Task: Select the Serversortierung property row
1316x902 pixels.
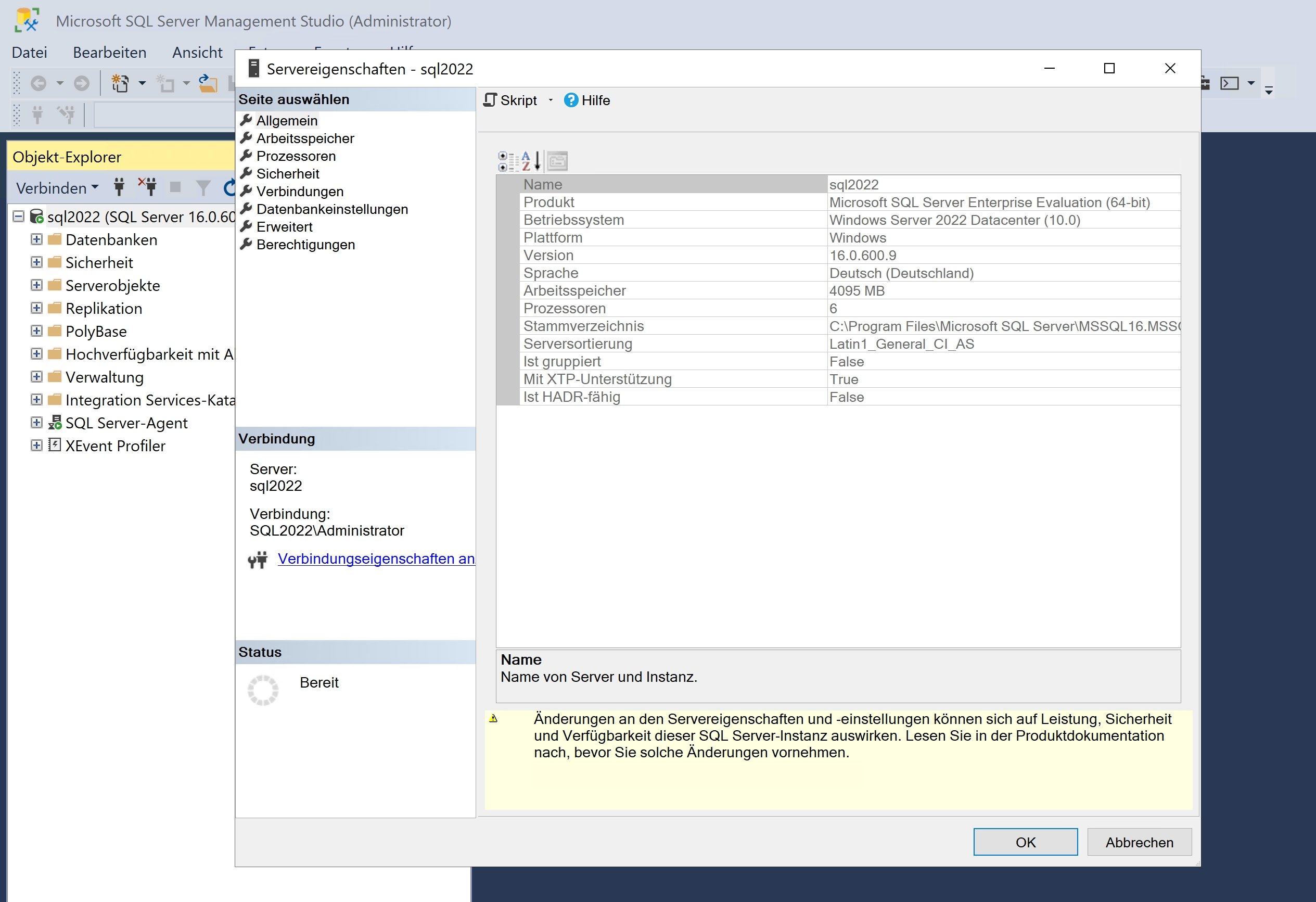Action: pyautogui.click(x=577, y=344)
